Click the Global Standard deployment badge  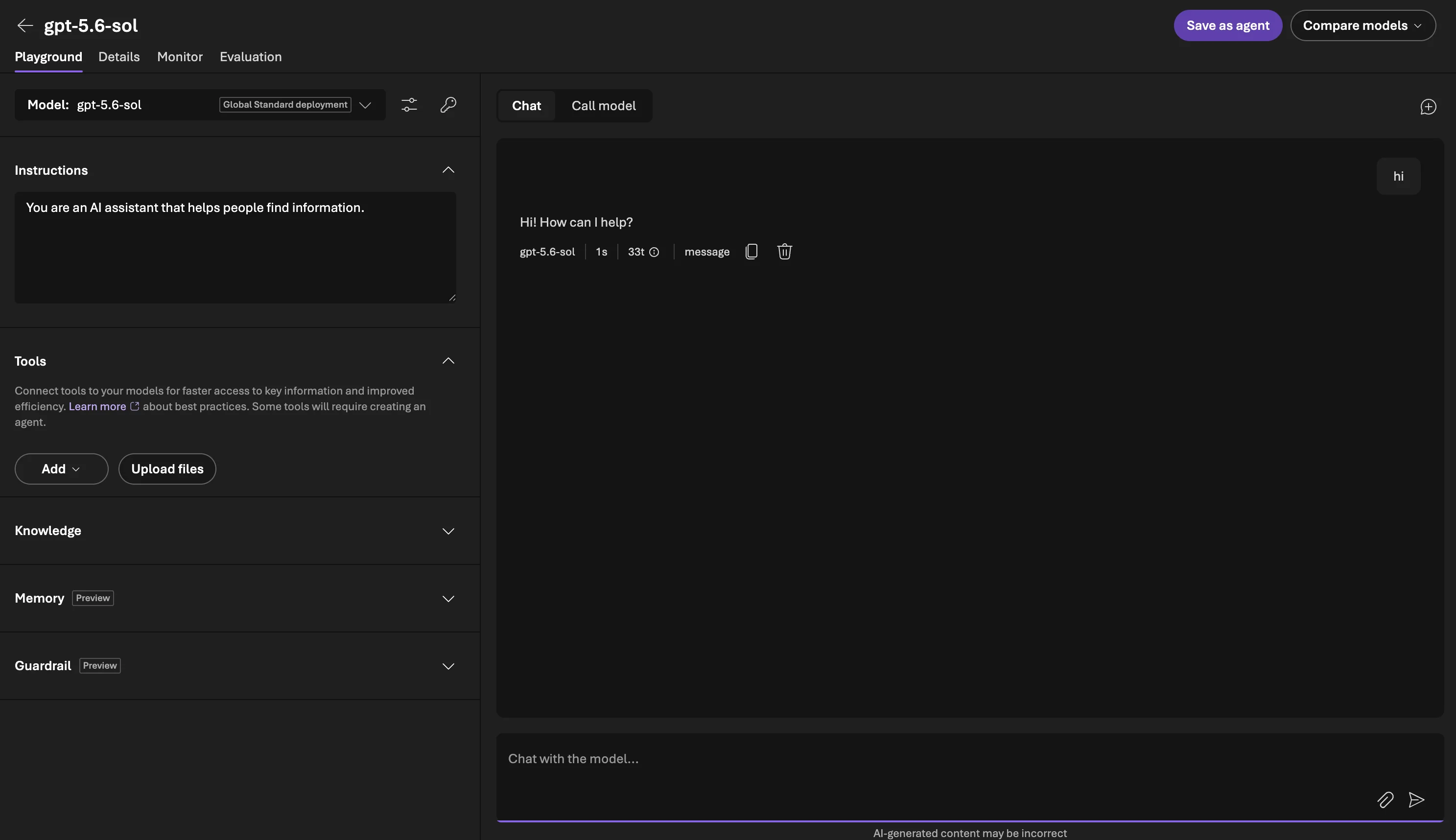pos(285,105)
